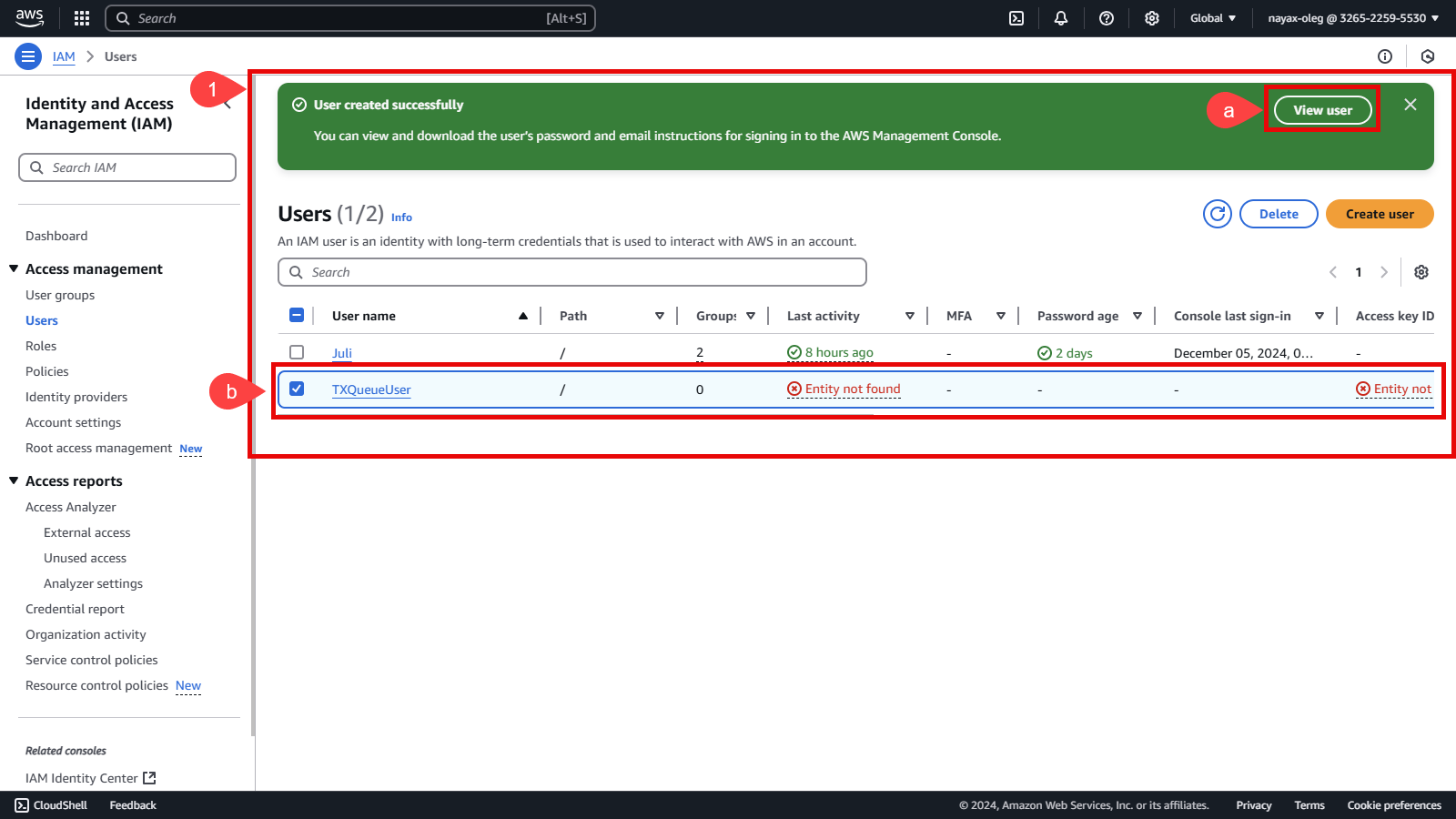Click Feedback in the footer
The height and width of the screenshot is (819, 1456).
click(133, 805)
